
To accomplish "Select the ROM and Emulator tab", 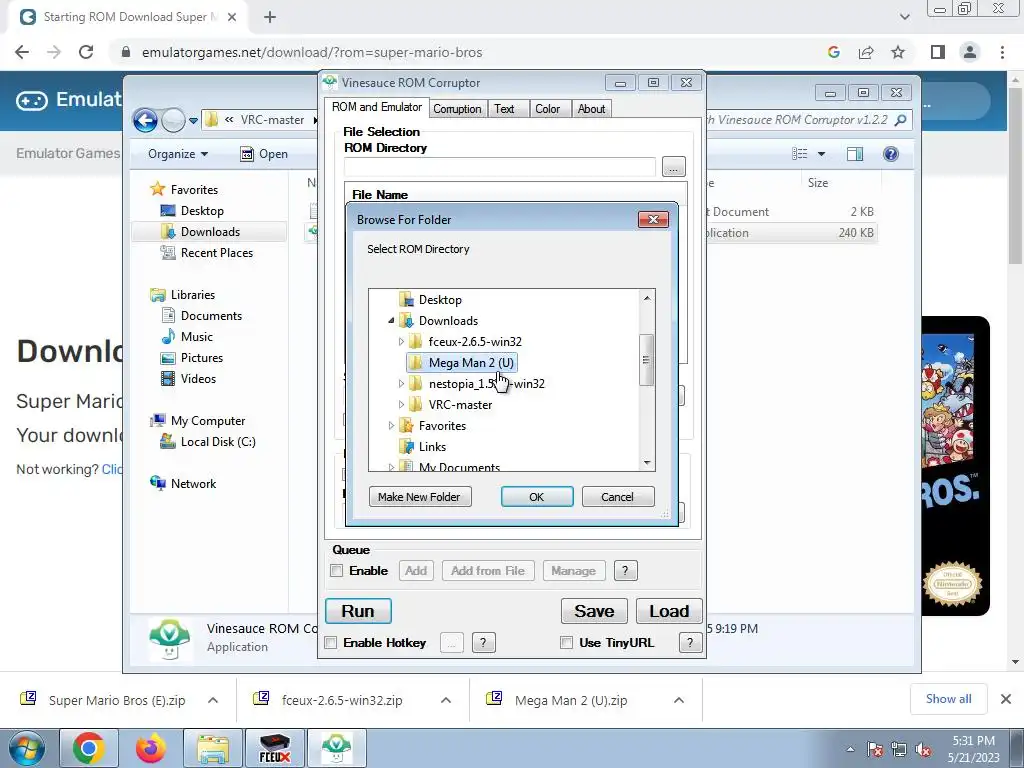I will 377,107.
